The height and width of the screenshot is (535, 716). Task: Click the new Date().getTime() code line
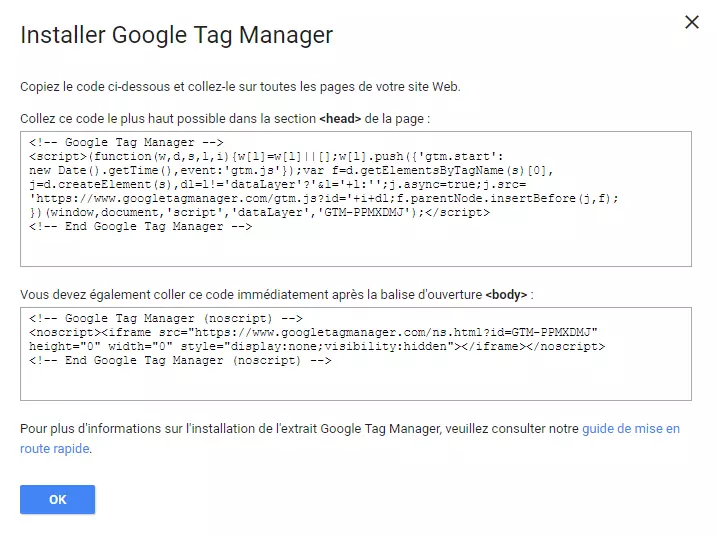(x=291, y=171)
